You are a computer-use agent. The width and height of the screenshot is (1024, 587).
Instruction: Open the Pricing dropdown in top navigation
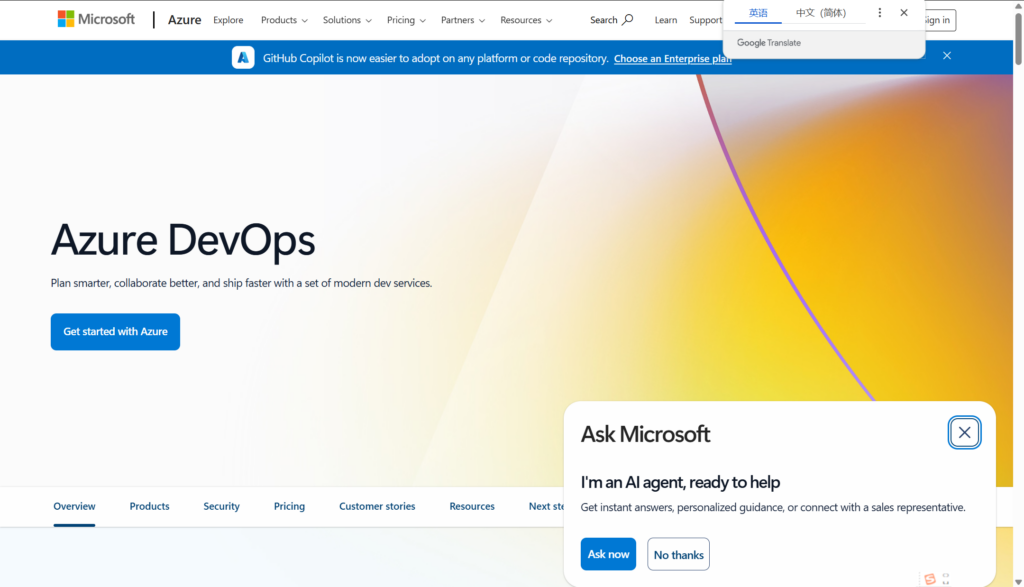(406, 20)
